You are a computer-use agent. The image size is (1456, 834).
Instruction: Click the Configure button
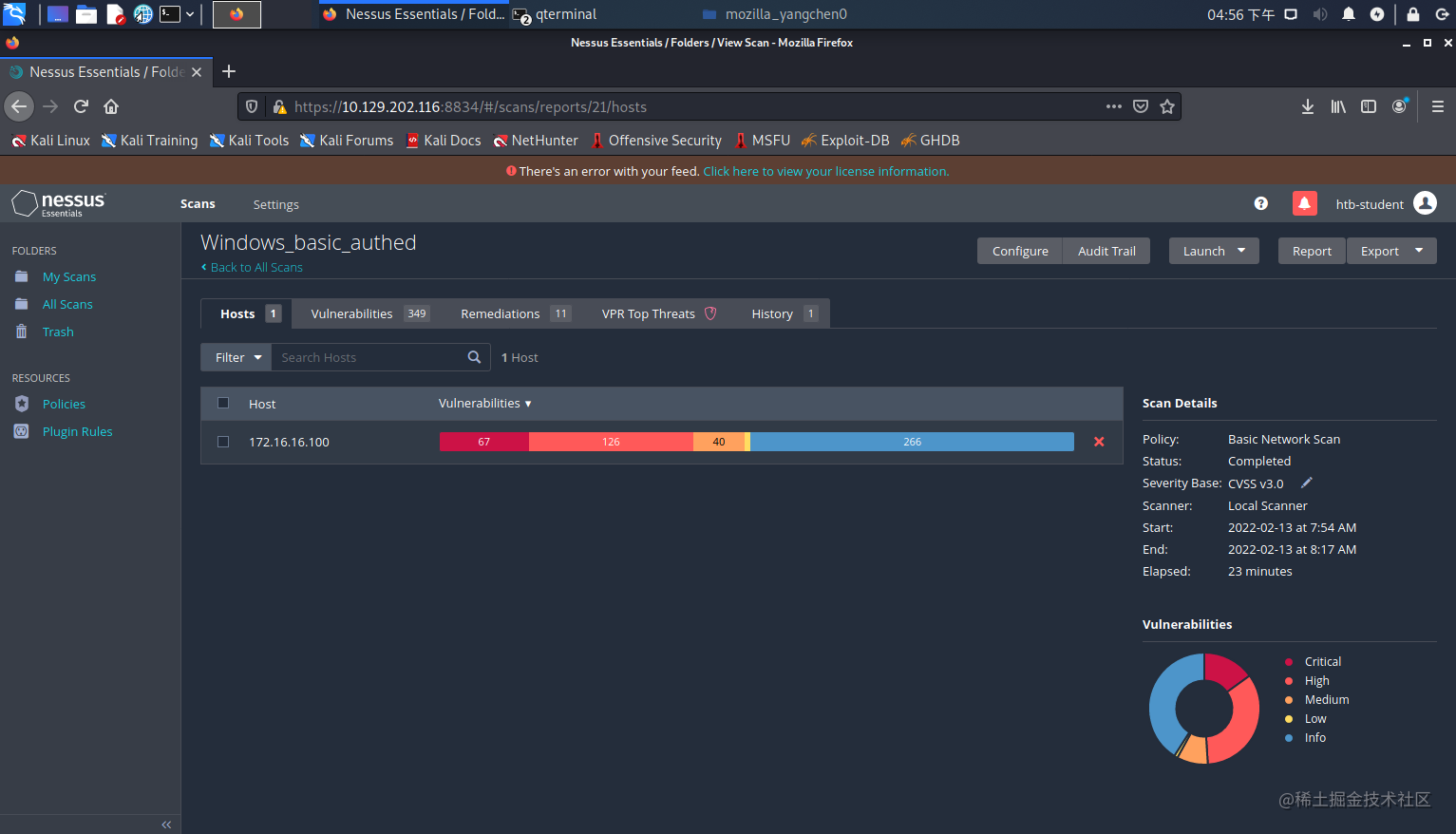[1020, 251]
